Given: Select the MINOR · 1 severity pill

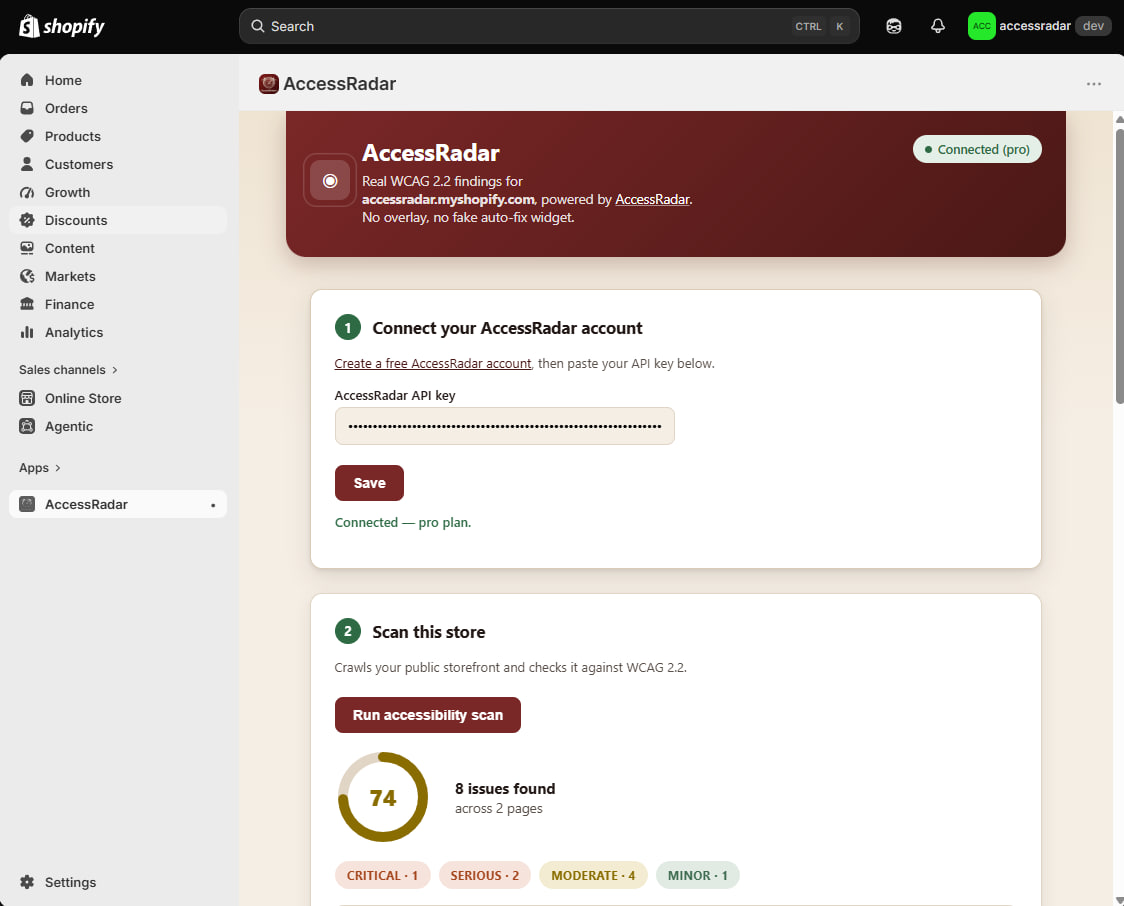Looking at the screenshot, I should pos(697,875).
